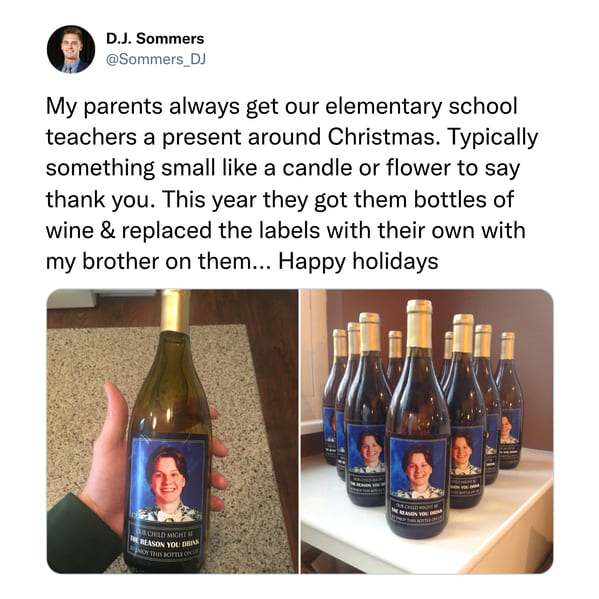This screenshot has width=599, height=599.
Task: Click the portrait label on the hand-held bottle
Action: tap(167, 480)
